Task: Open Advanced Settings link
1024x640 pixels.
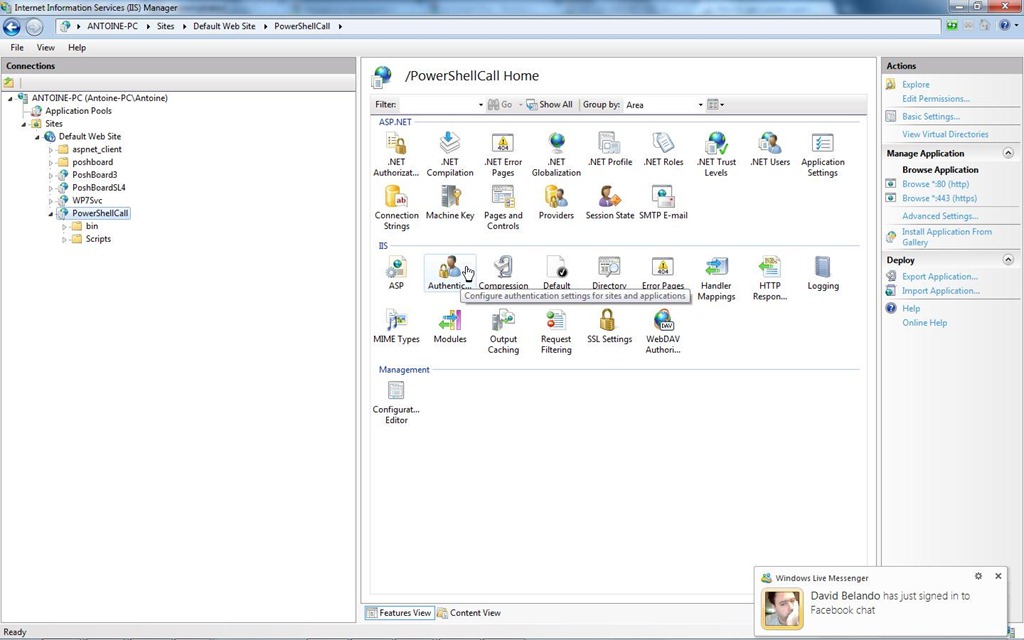Action: [940, 216]
